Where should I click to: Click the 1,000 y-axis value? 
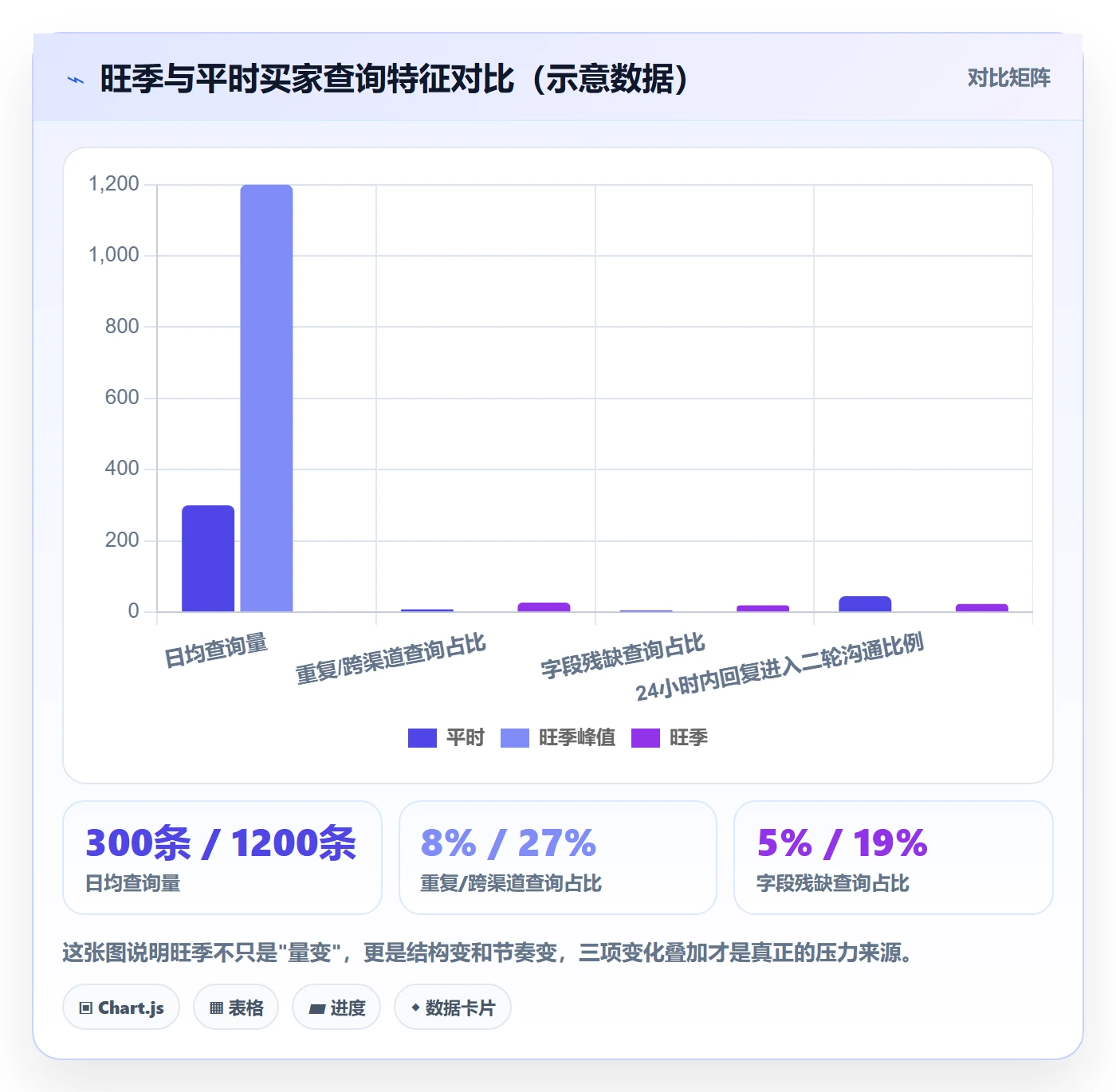point(113,255)
